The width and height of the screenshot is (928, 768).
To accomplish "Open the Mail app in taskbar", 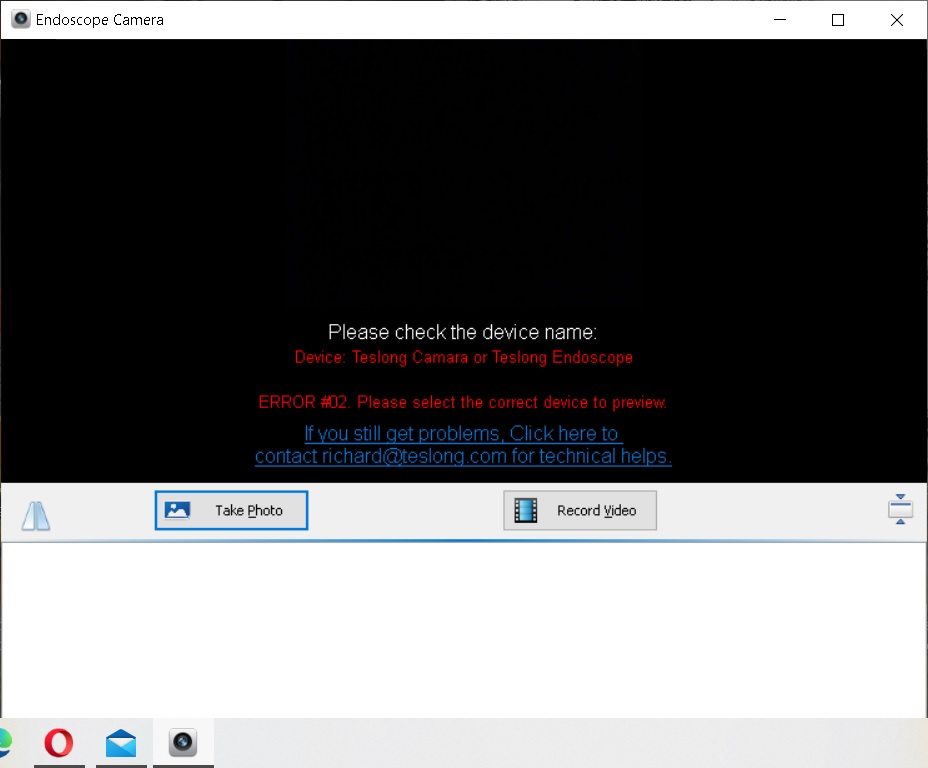I will tap(121, 743).
